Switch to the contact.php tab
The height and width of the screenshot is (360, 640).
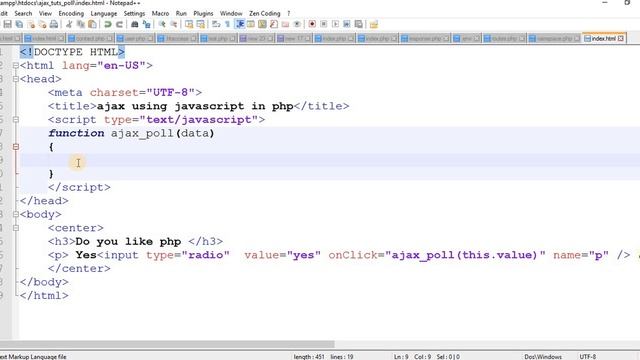[90, 38]
